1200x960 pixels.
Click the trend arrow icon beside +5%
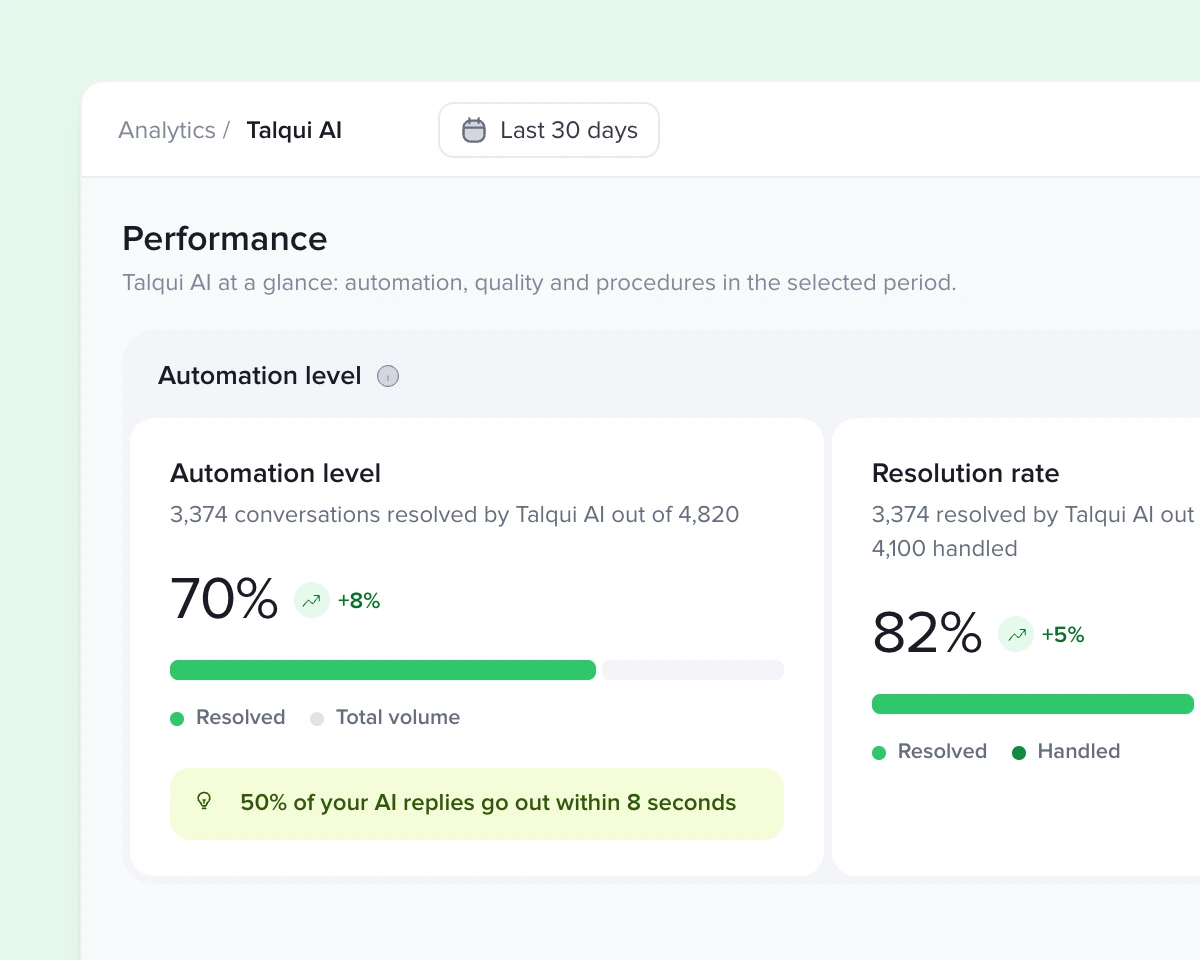1016,635
